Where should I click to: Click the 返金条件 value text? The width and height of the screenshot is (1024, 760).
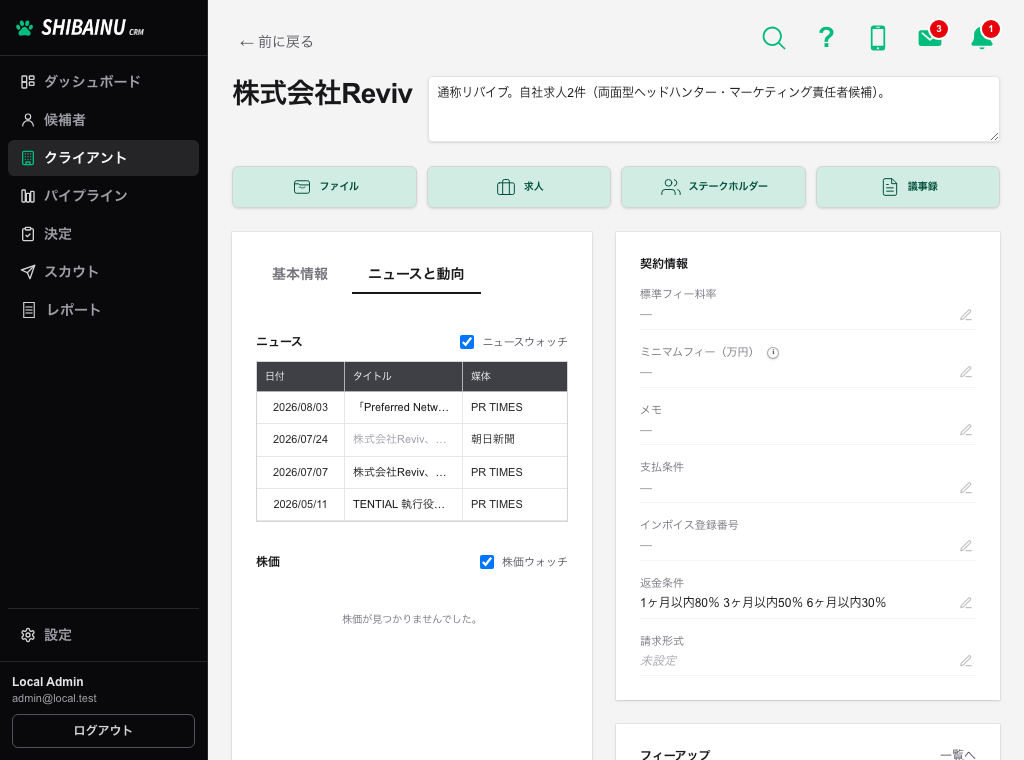tap(763, 603)
